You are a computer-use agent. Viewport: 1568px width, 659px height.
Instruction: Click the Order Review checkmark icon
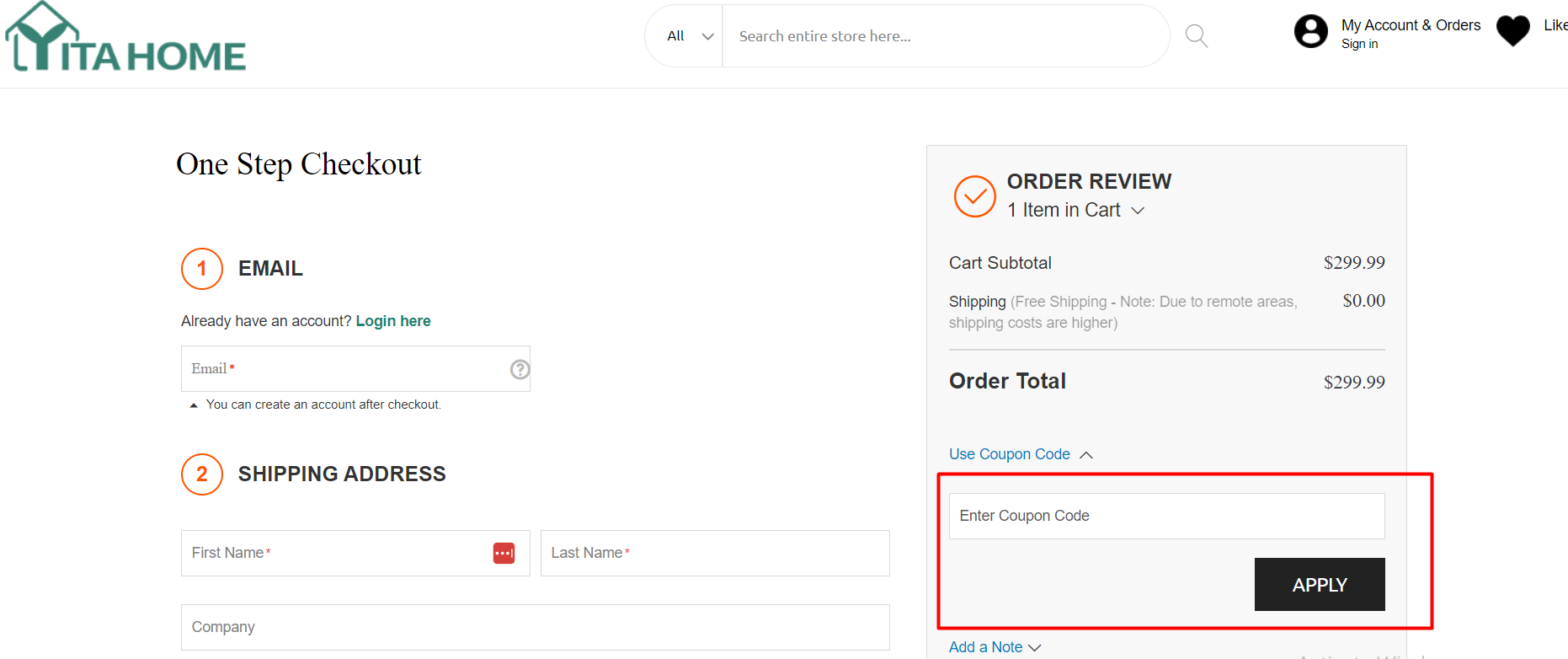975,196
